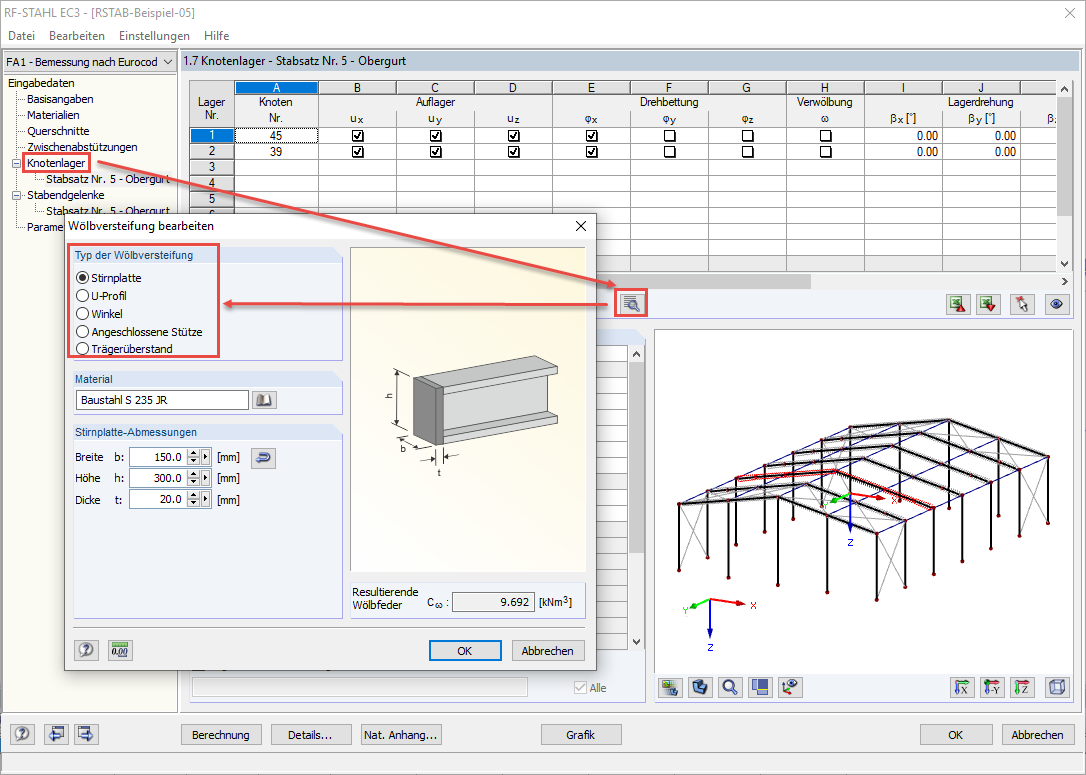Close the Wölbversteifung bearbeiten dialog
The height and width of the screenshot is (775, 1086).
coord(580,226)
